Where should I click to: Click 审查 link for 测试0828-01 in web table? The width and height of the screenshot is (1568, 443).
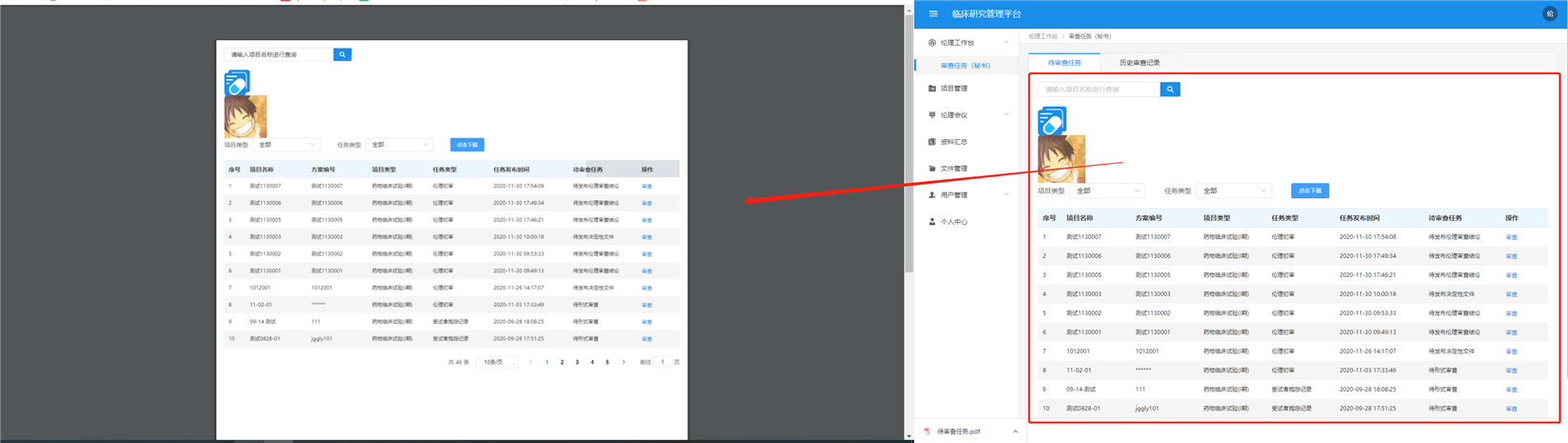(1511, 409)
